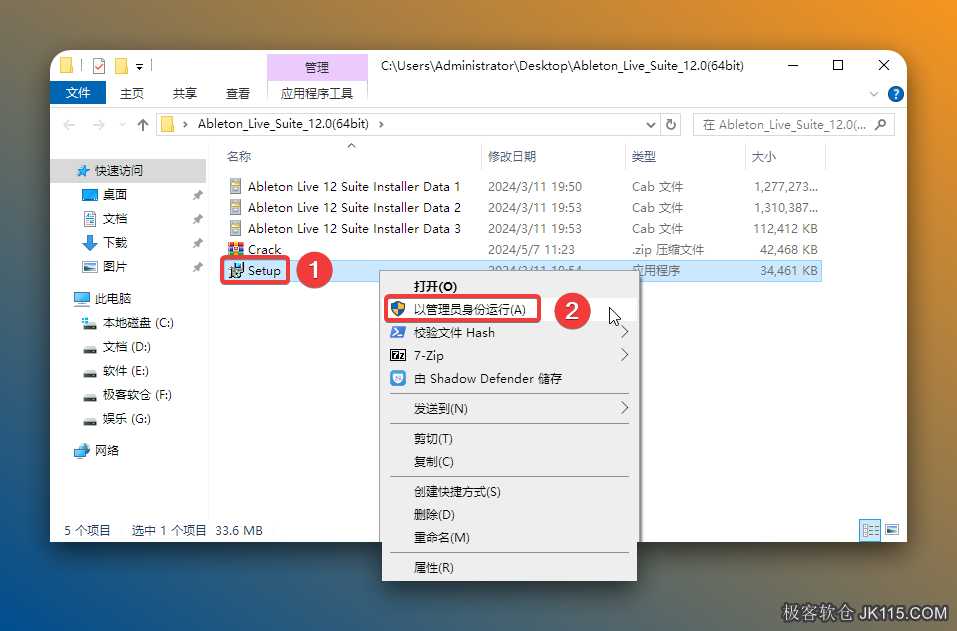Click the Ableton_Live_Suite_12.0(64bit) breadcrumb

283,124
